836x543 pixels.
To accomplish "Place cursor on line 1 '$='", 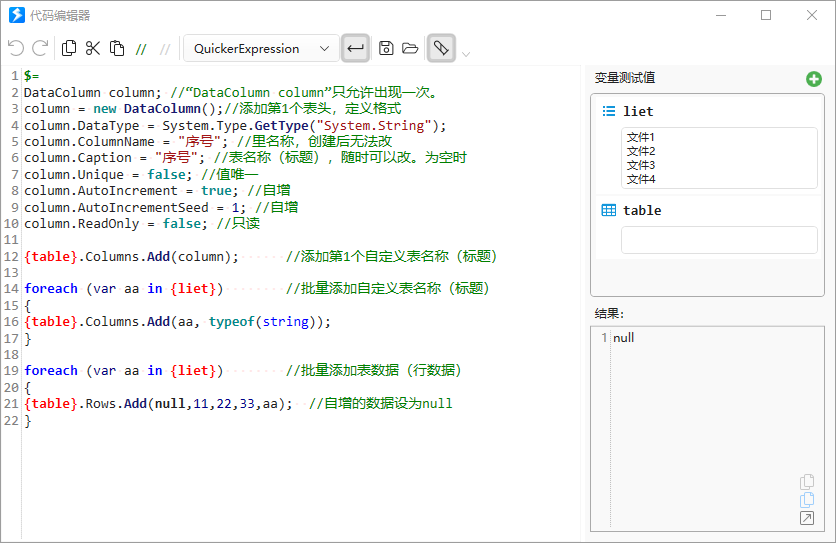I will click(31, 76).
